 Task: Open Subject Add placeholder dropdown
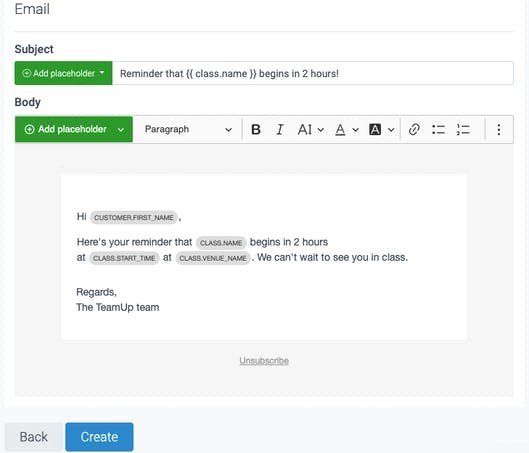point(63,73)
